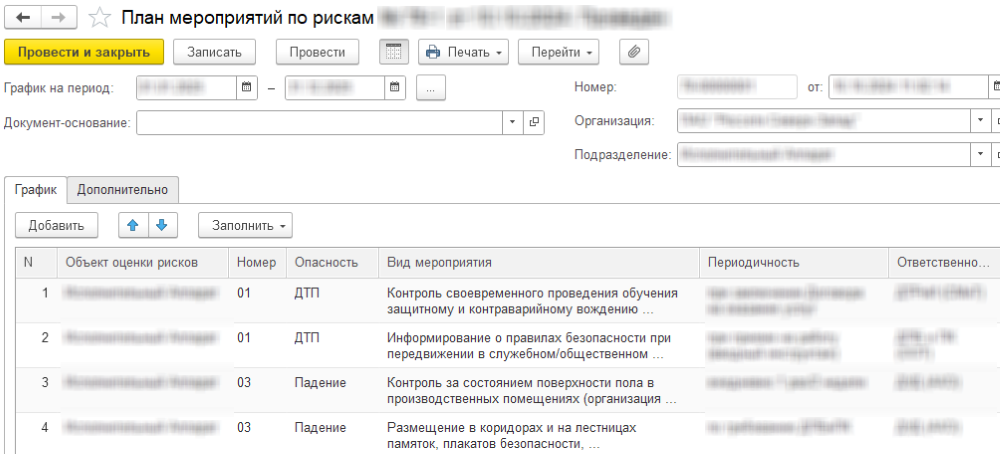The width and height of the screenshot is (1000, 454).
Task: Open calendar for period start date
Action: [x=246, y=87]
